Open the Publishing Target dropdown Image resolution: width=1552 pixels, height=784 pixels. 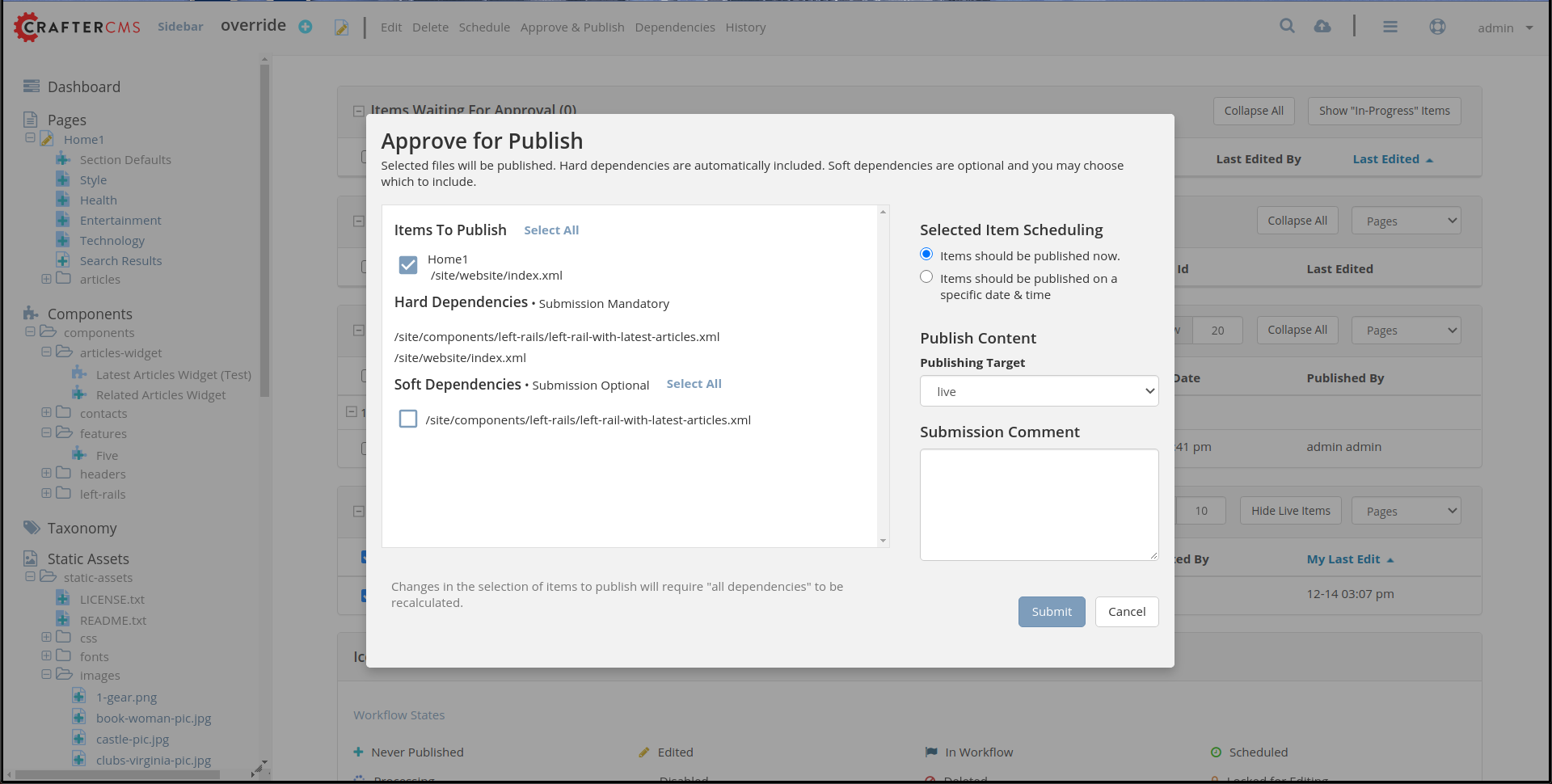pyautogui.click(x=1039, y=391)
